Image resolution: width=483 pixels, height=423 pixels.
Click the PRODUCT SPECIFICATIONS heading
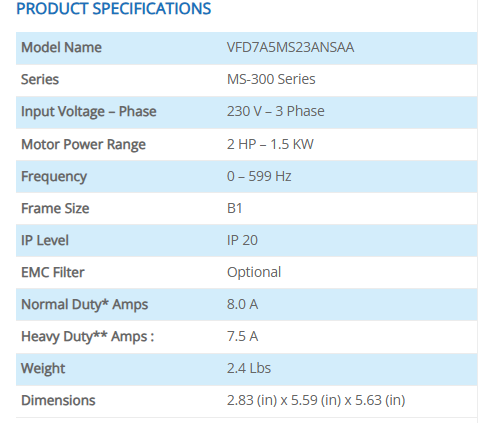tap(114, 9)
